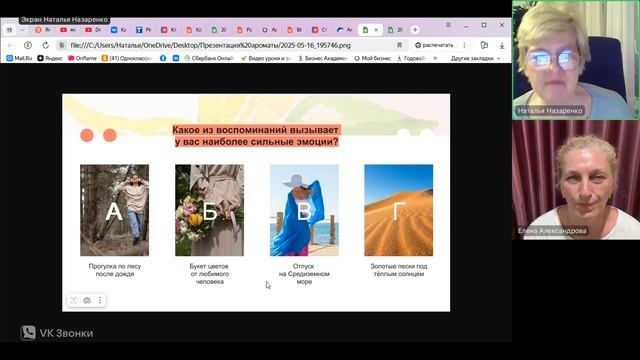Viewport: 640px width, 360px height.
Task: Click caption Золотые пески под тёплым солнцем
Action: coord(399,270)
